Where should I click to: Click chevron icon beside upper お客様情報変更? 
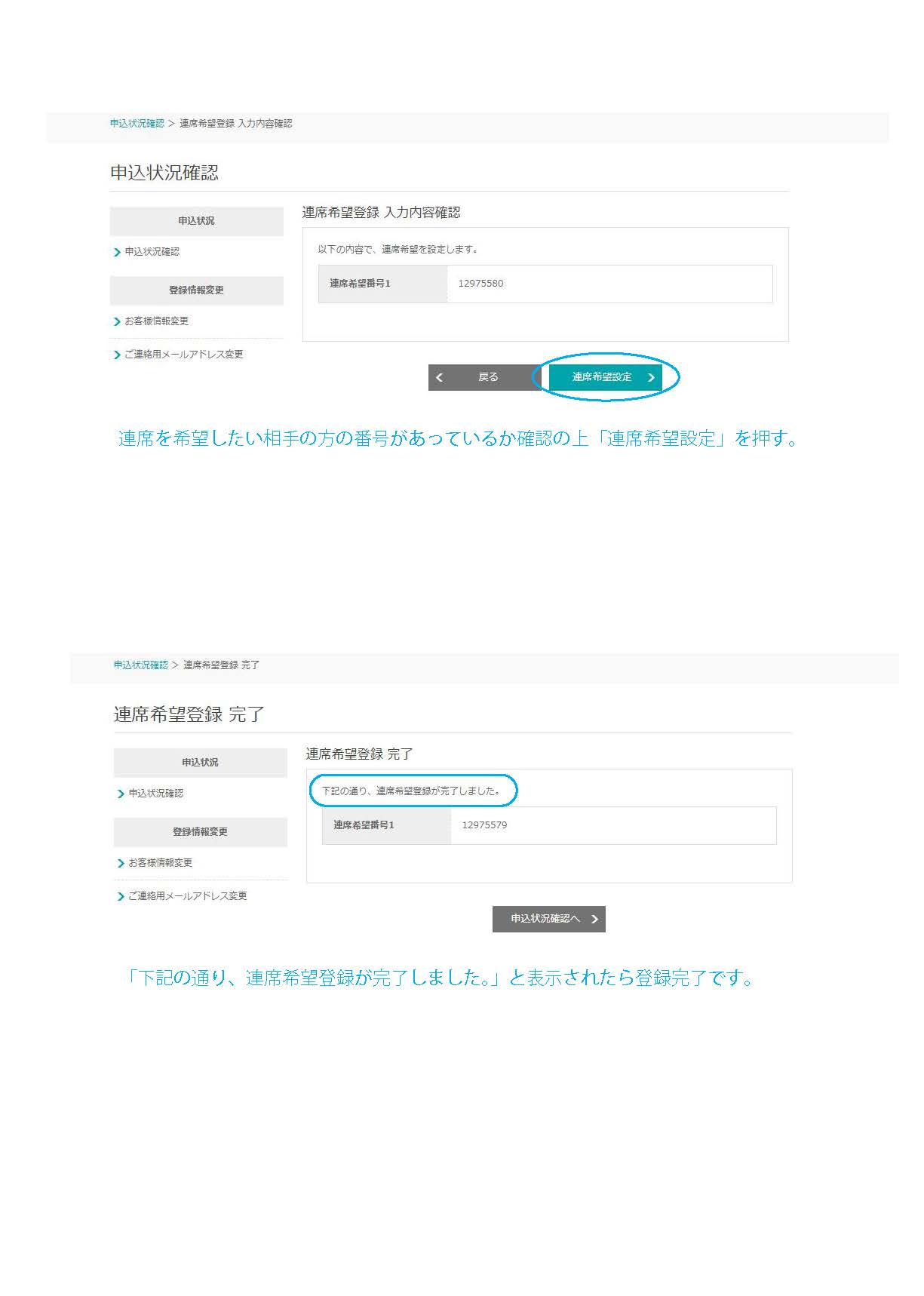tap(117, 322)
